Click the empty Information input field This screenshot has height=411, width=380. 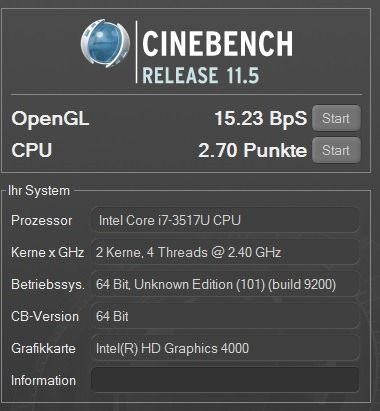coord(225,380)
